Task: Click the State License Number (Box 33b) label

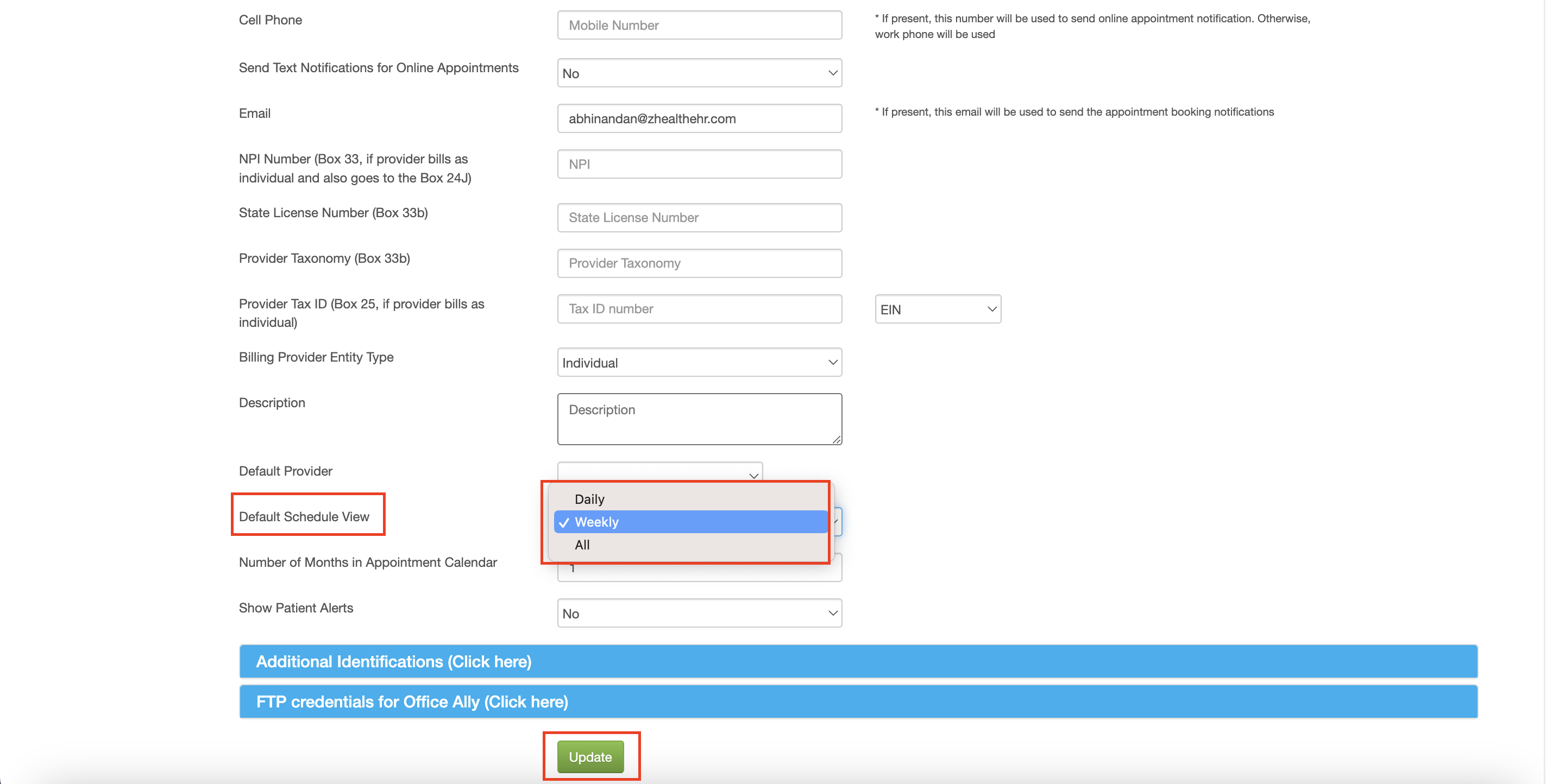Action: 333,212
